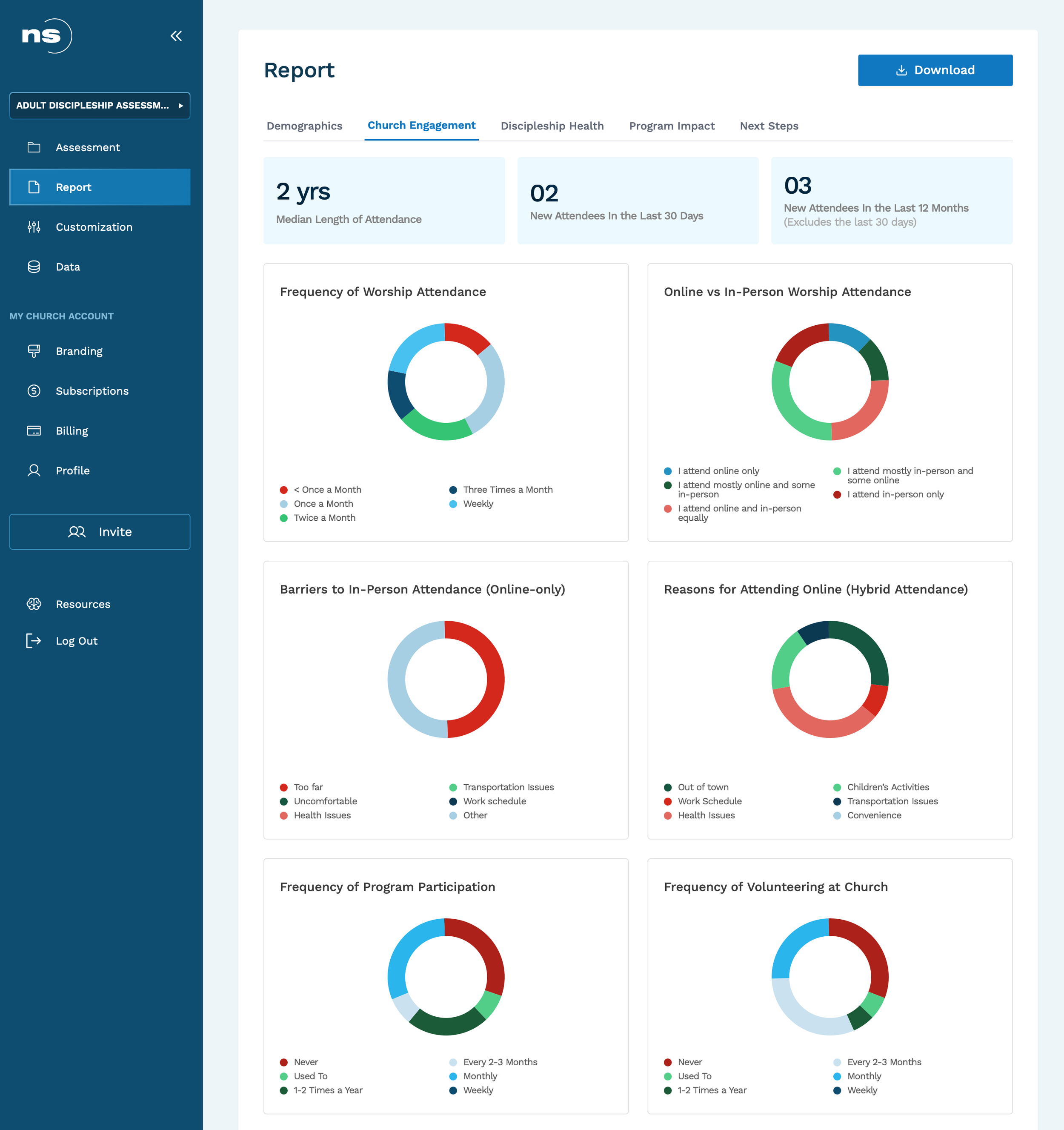This screenshot has width=1064, height=1130.
Task: Open the Profile person icon
Action: [x=34, y=470]
